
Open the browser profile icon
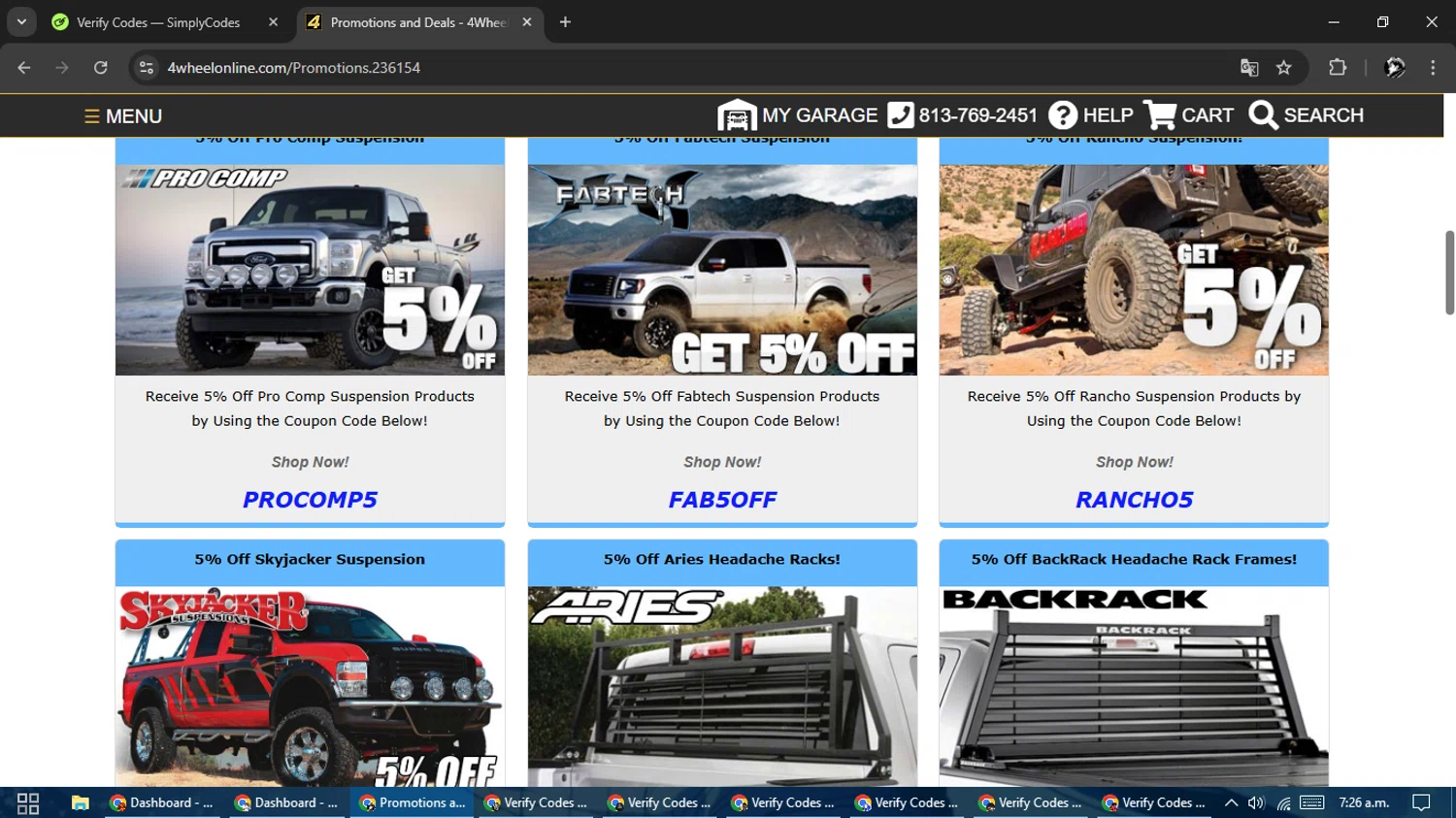[x=1395, y=68]
